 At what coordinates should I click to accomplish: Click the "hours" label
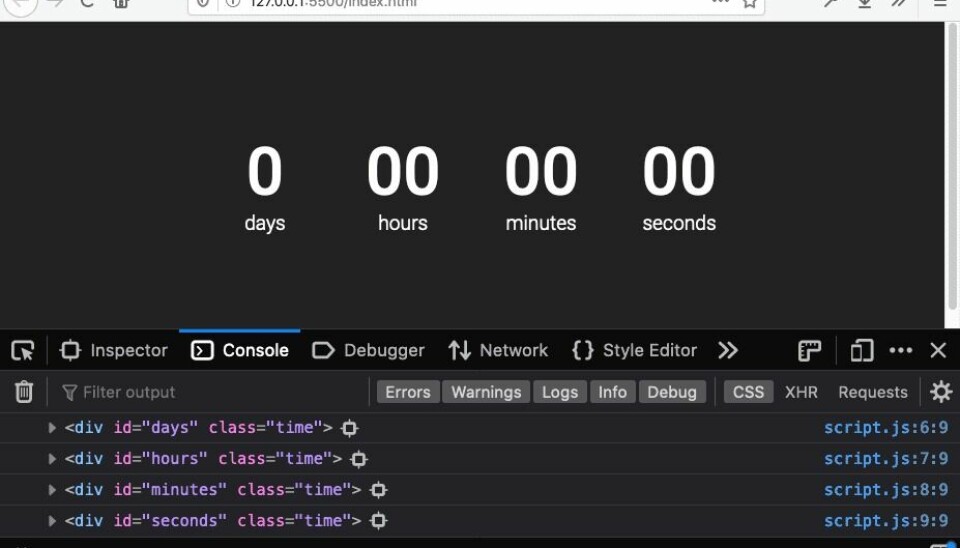(x=403, y=223)
